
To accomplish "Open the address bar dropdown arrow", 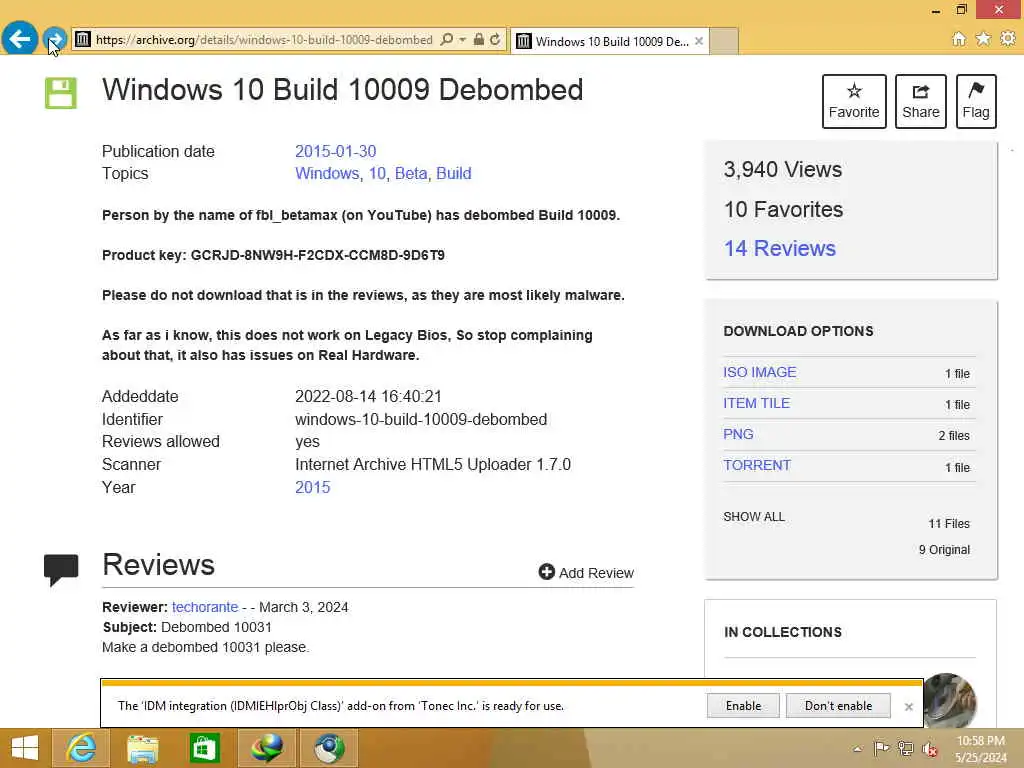I will (x=462, y=40).
